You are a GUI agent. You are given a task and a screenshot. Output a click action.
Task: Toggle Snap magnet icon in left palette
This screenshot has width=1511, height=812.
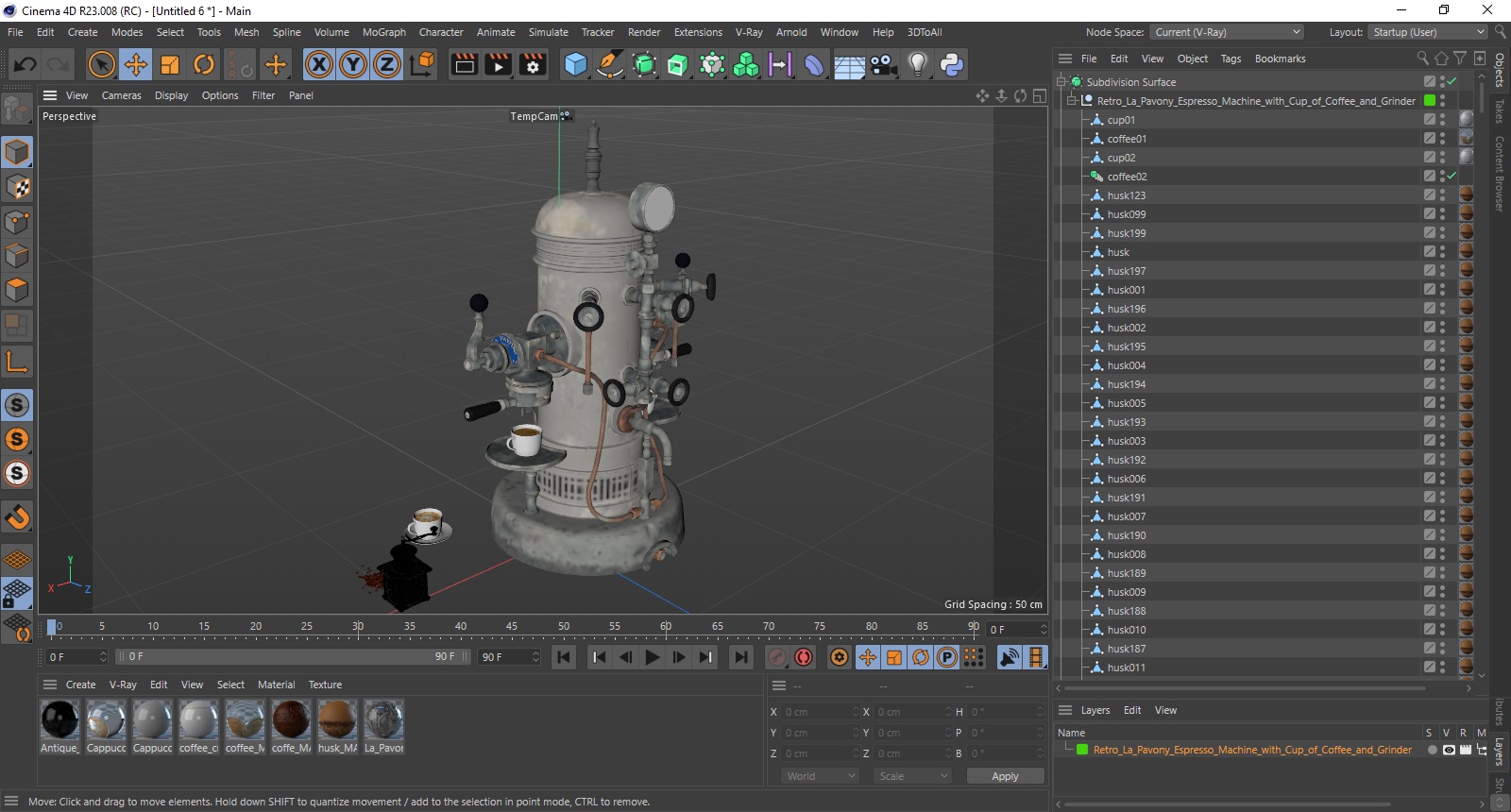17,517
